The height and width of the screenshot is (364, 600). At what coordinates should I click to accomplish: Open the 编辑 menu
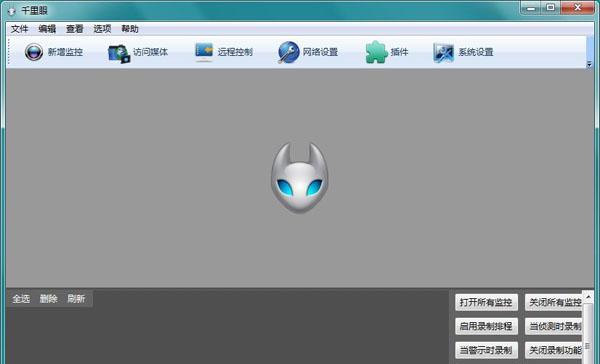point(47,29)
